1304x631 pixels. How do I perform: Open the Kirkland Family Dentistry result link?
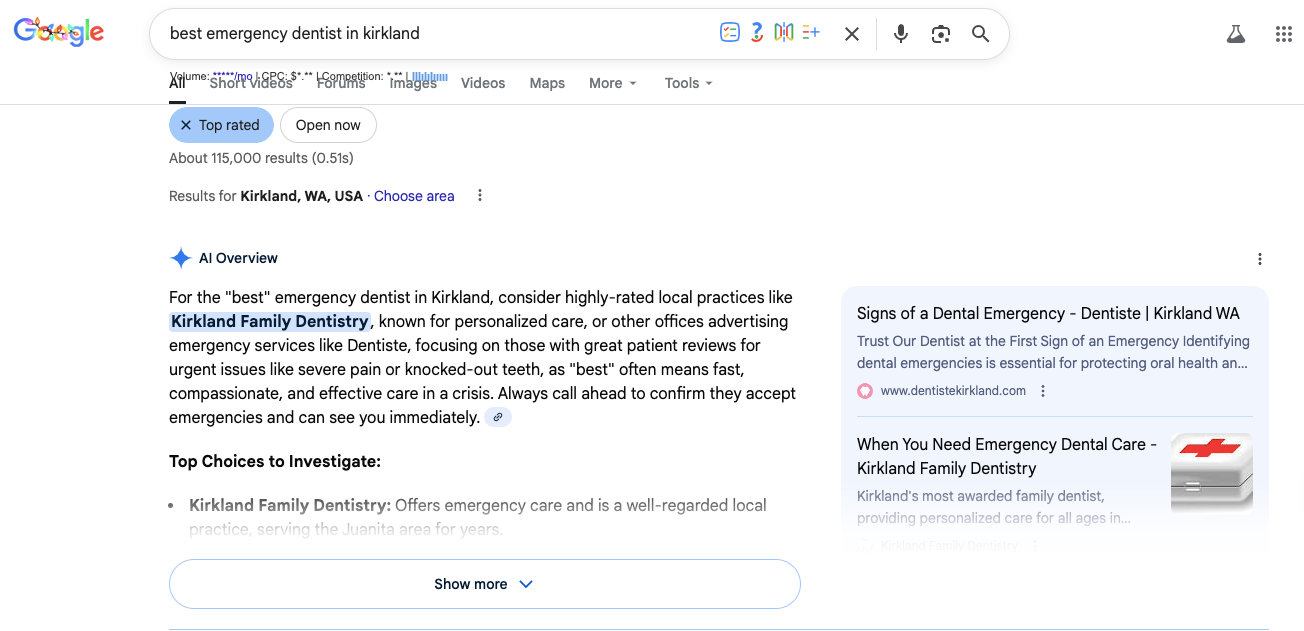pos(1006,456)
